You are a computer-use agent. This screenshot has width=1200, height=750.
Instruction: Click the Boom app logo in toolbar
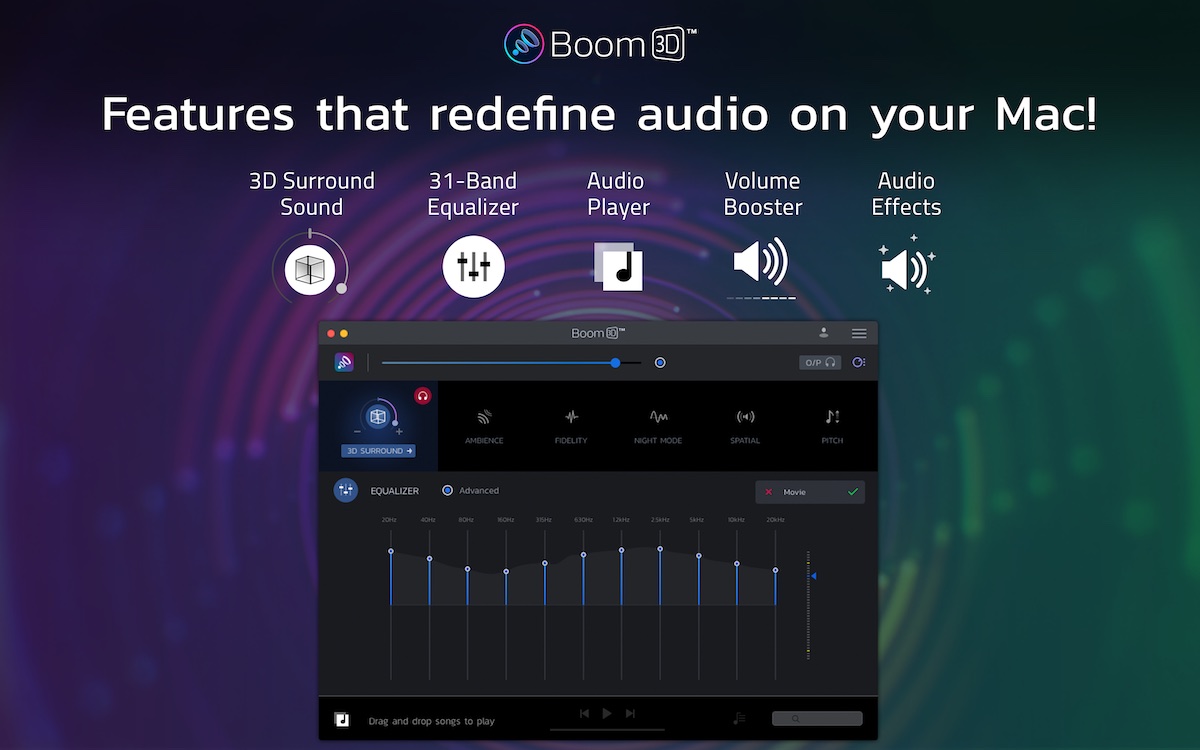pyautogui.click(x=344, y=362)
